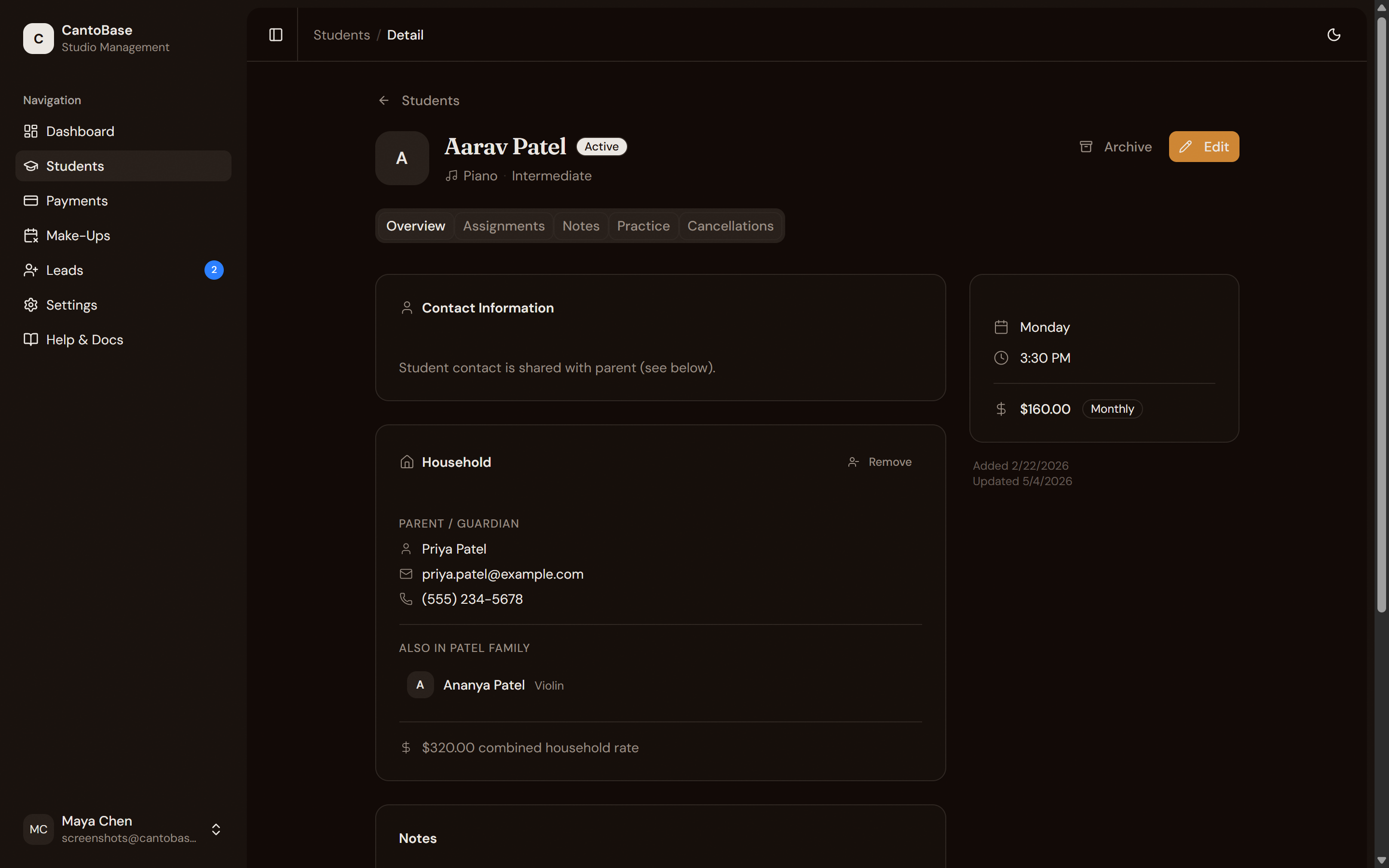Viewport: 1389px width, 868px height.
Task: Click the back arrow icon beside Students
Action: click(384, 100)
